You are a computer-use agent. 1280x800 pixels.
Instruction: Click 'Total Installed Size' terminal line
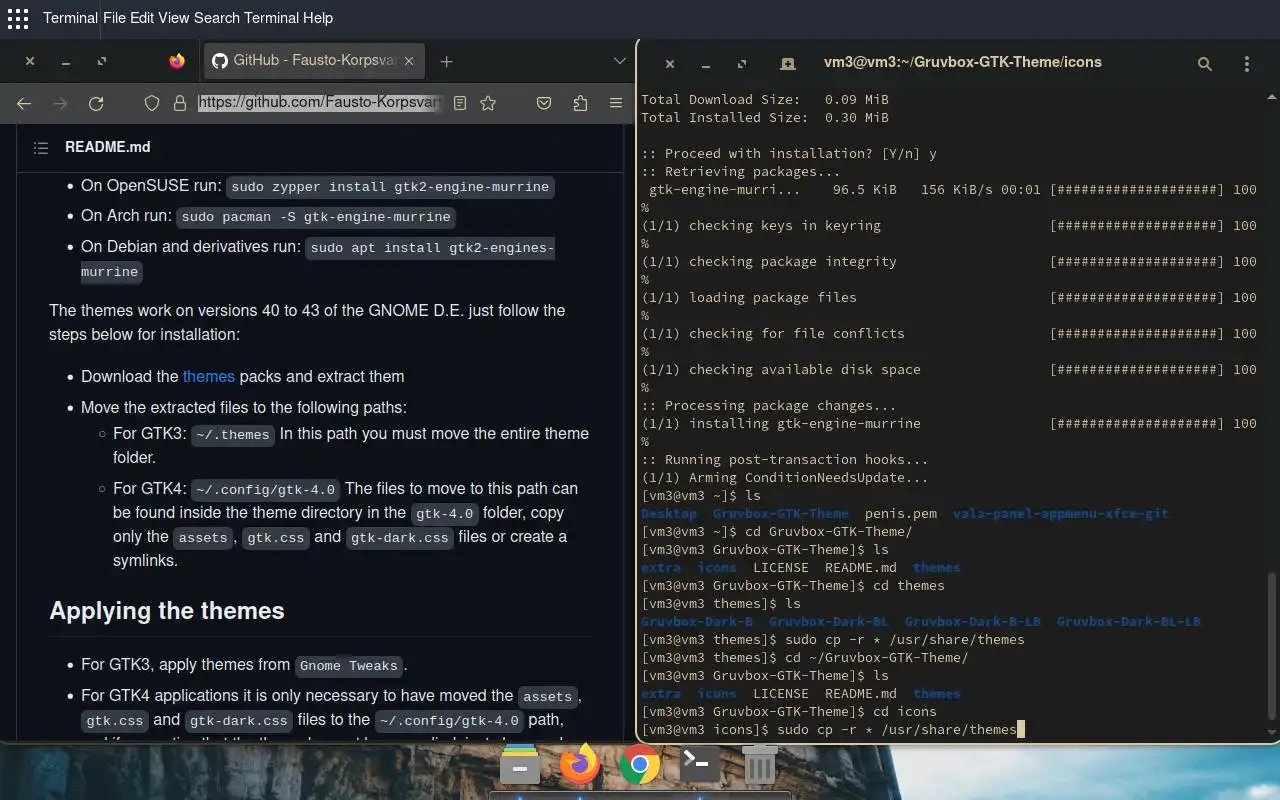pyautogui.click(x=765, y=118)
